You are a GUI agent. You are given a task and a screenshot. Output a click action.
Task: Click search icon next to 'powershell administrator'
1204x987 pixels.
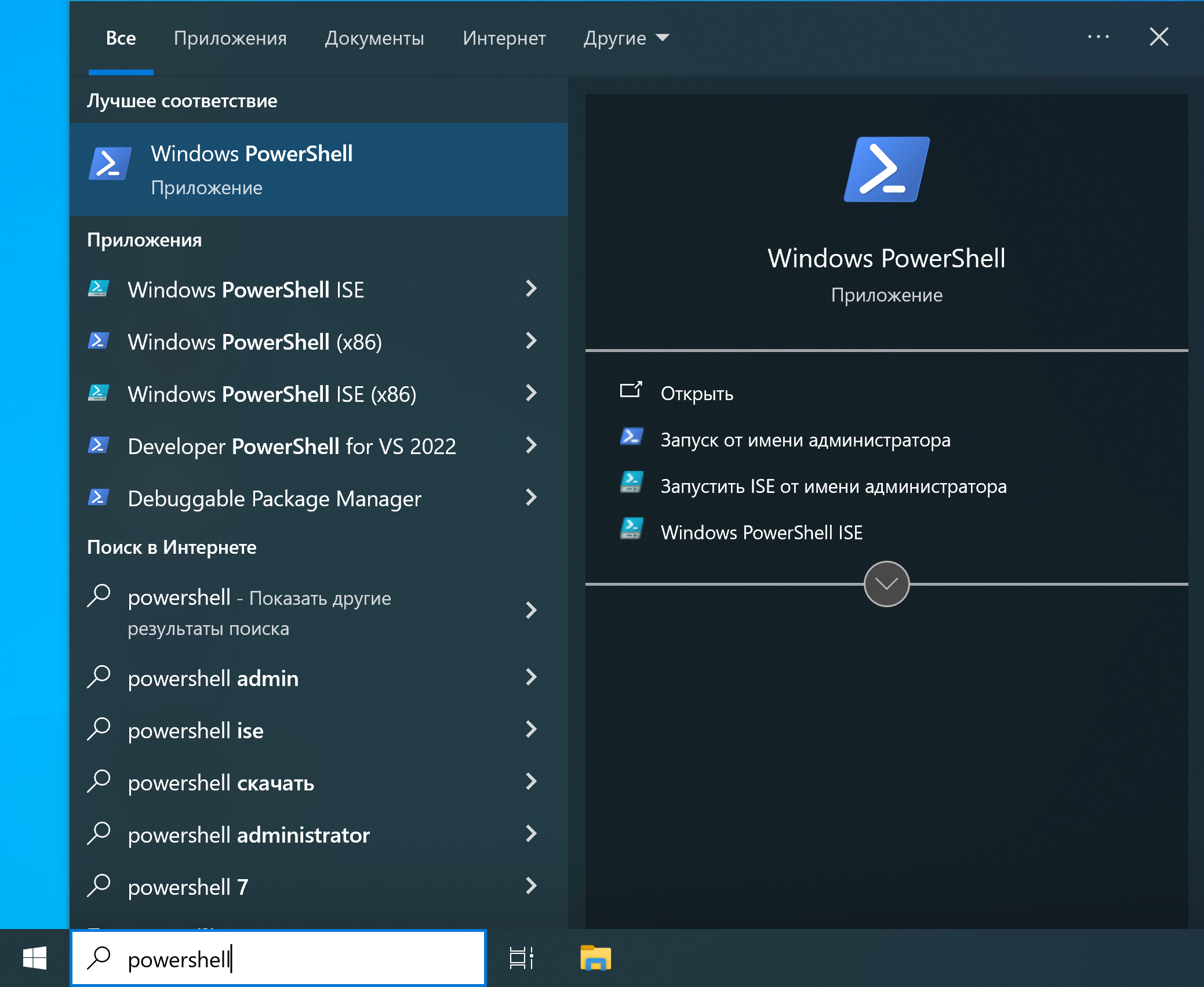(99, 833)
